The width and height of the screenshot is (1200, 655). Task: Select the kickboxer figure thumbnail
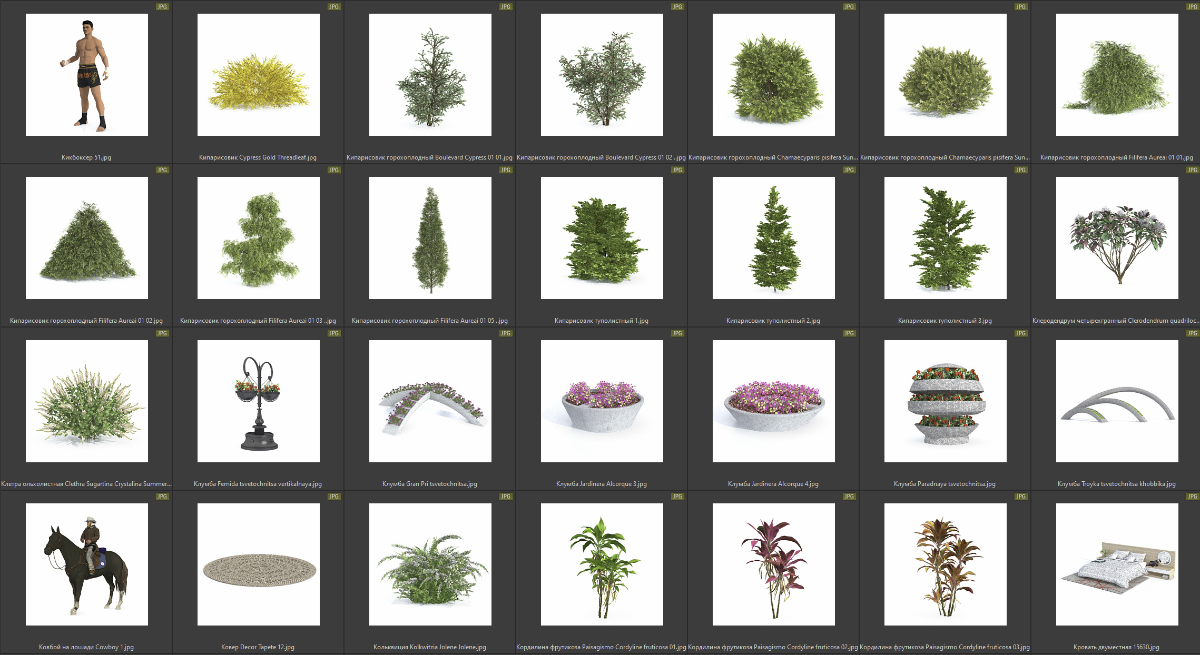coord(87,75)
